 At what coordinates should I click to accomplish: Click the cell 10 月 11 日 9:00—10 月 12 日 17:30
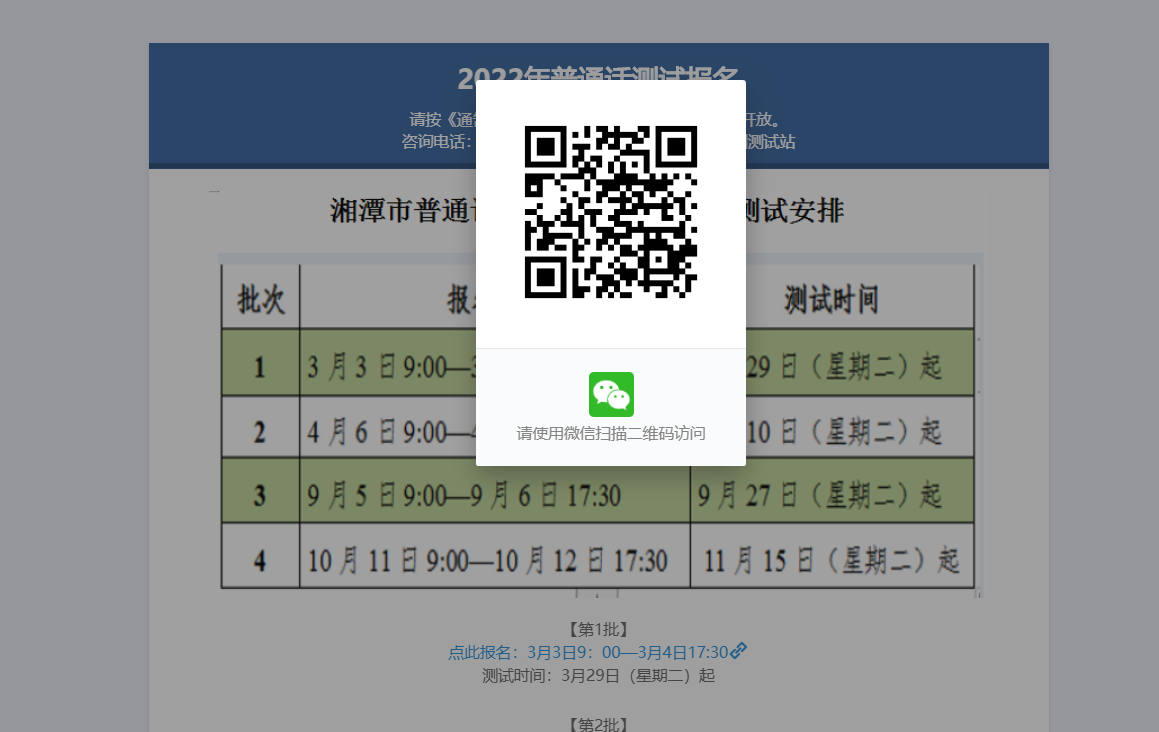point(494,556)
